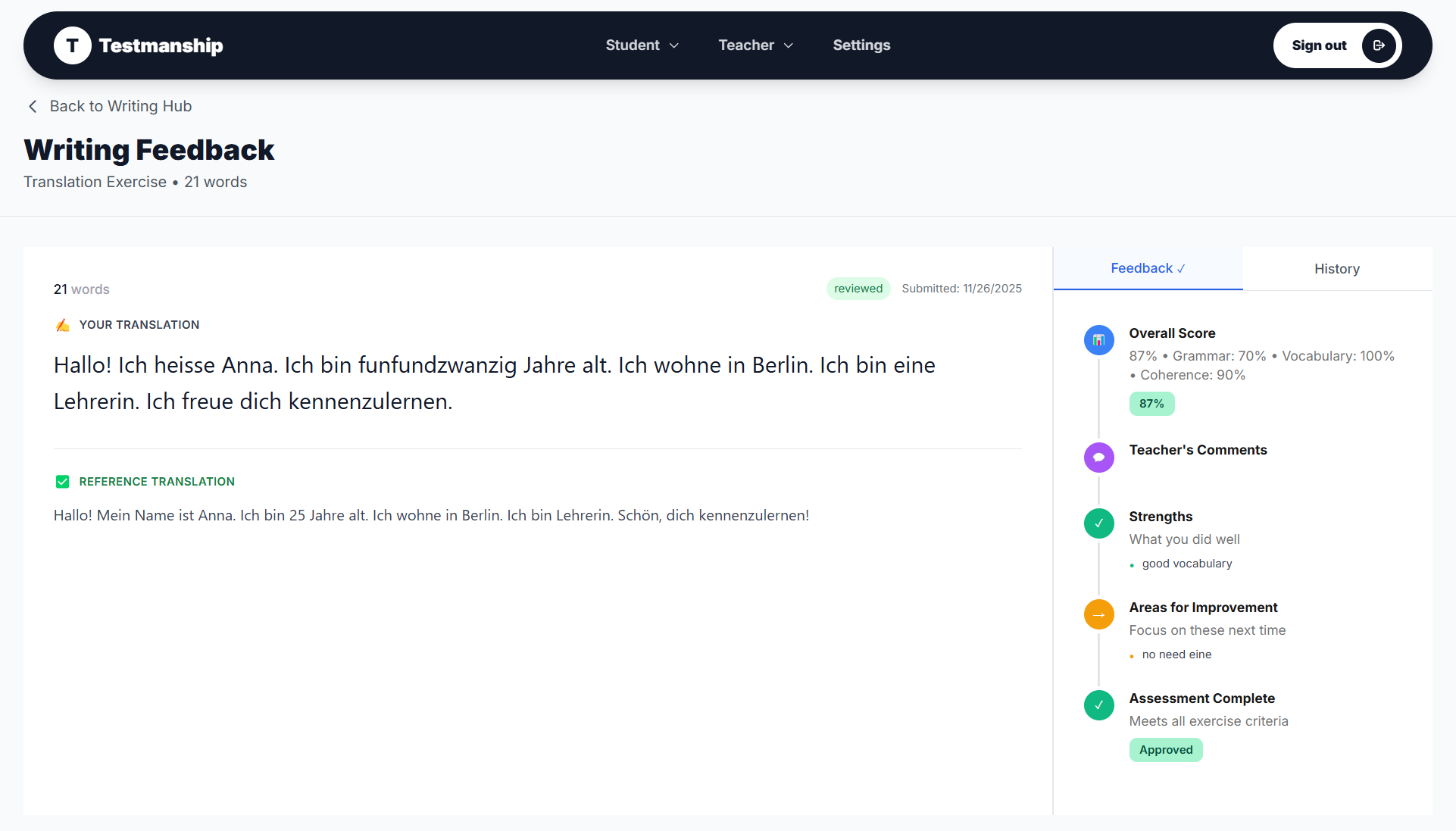Click the green Strengths checkmark icon
The height and width of the screenshot is (831, 1456).
click(1098, 523)
